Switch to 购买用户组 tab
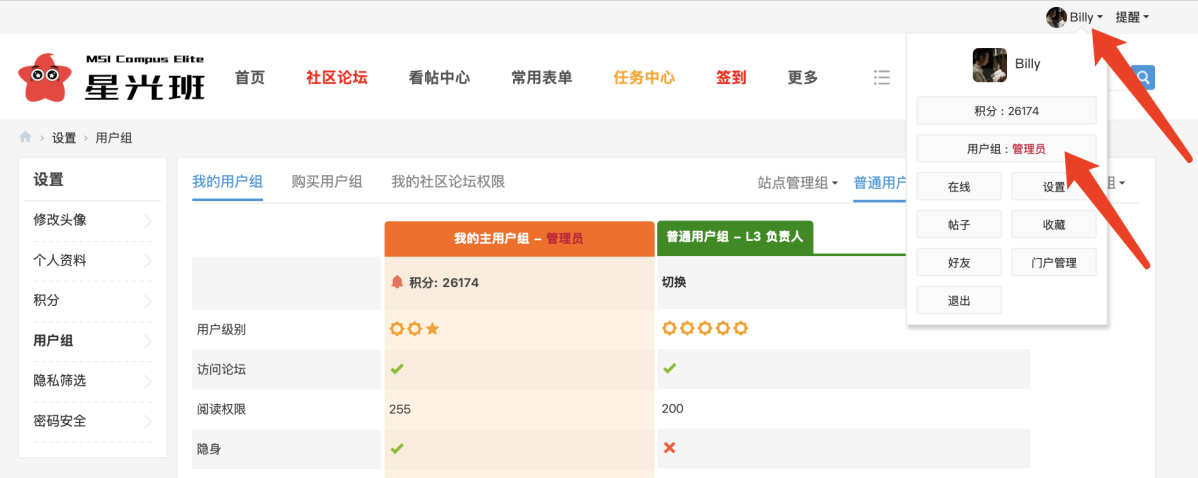The height and width of the screenshot is (478, 1198). [326, 182]
